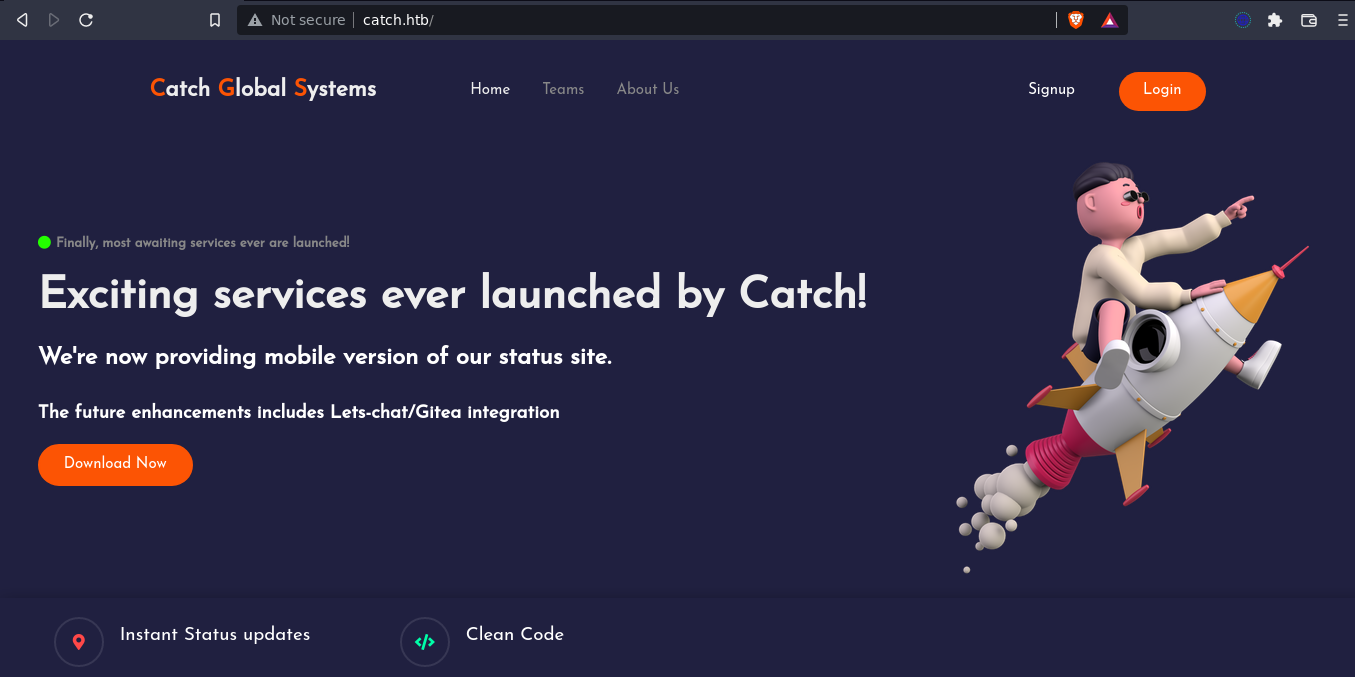Click the Catch Global Systems logo
This screenshot has width=1355, height=677.
[263, 88]
